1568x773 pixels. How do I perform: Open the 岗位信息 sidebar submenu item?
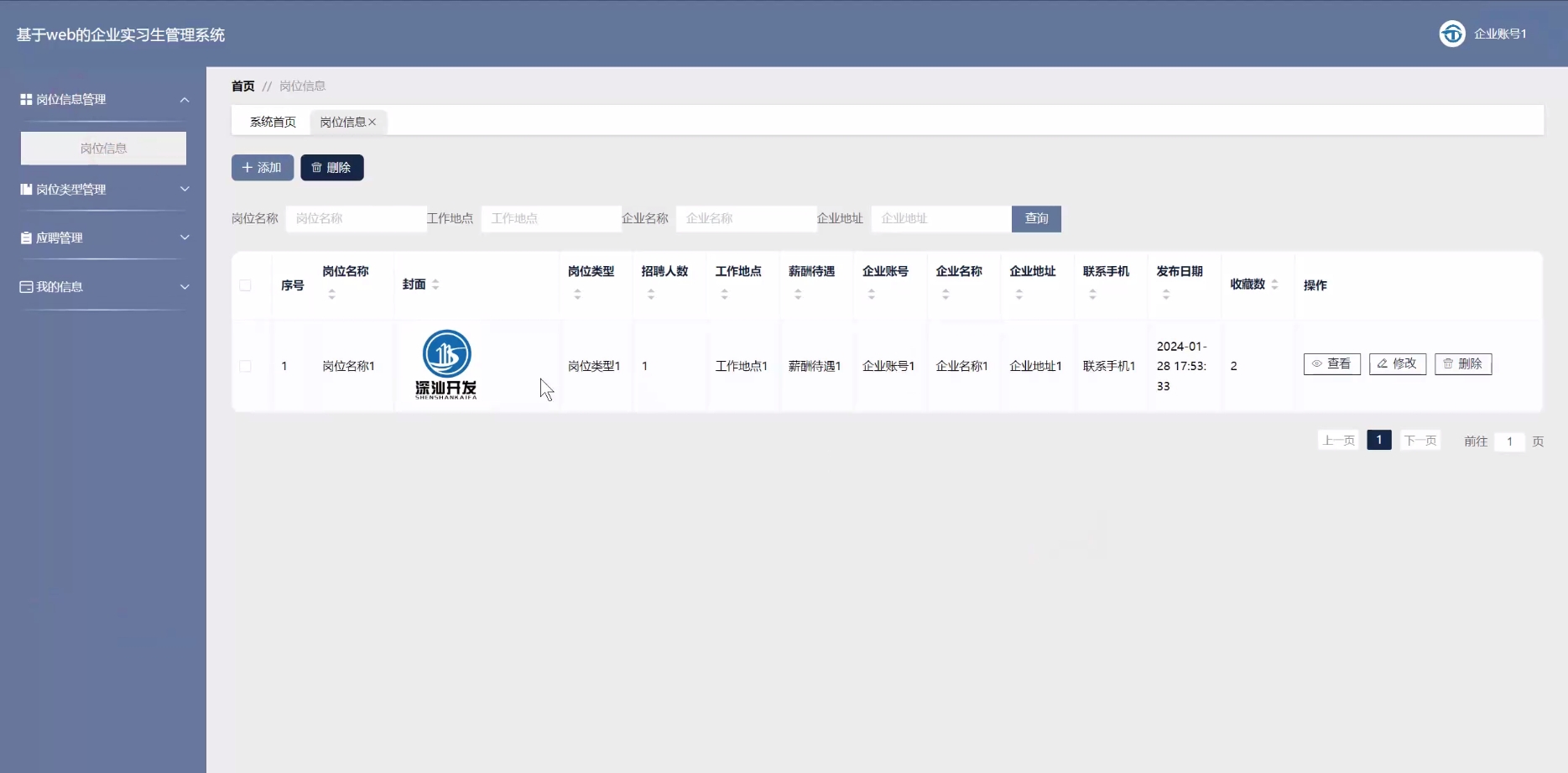(x=103, y=149)
